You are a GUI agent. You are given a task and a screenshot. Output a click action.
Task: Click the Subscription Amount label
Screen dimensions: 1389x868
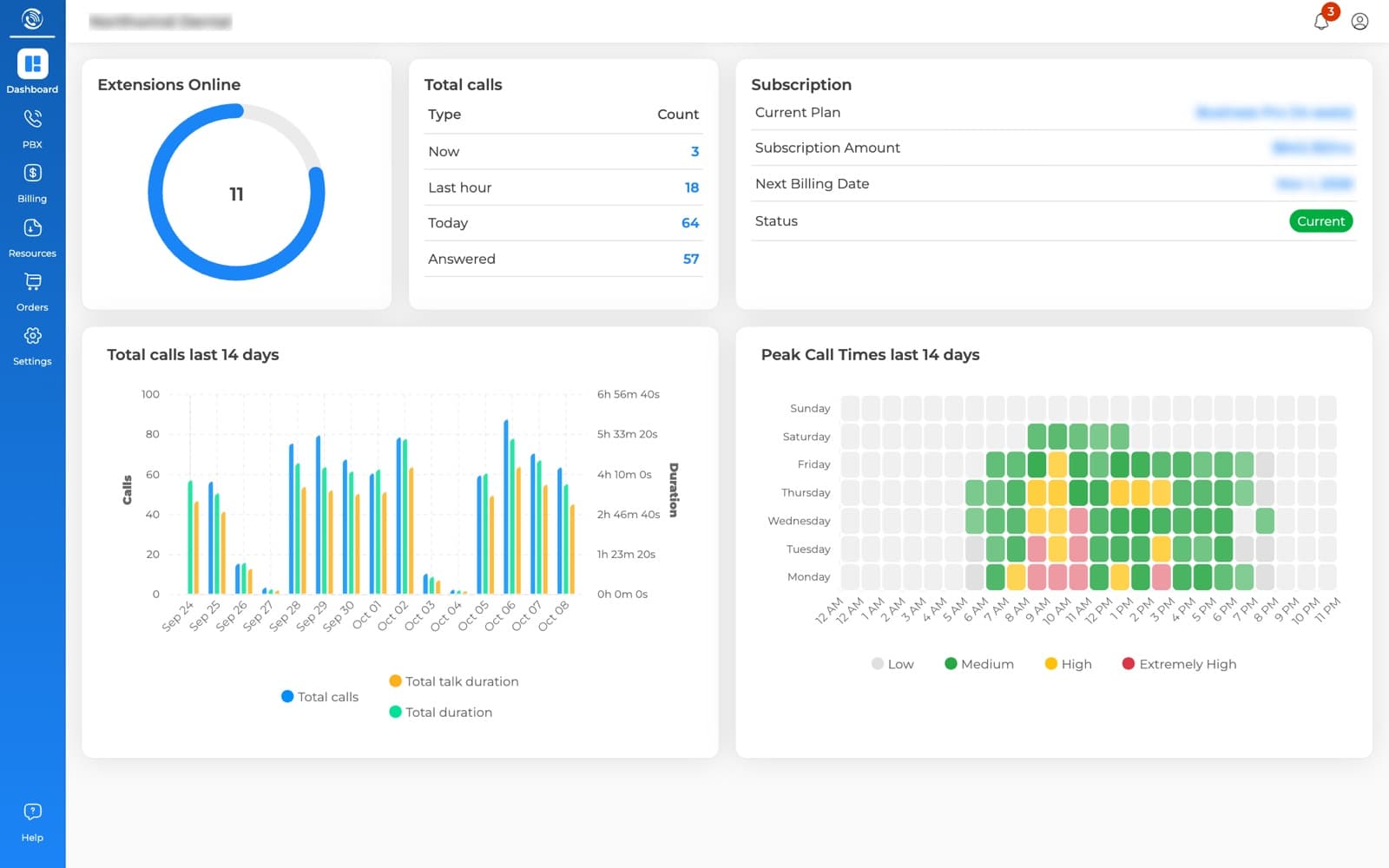coord(827,148)
